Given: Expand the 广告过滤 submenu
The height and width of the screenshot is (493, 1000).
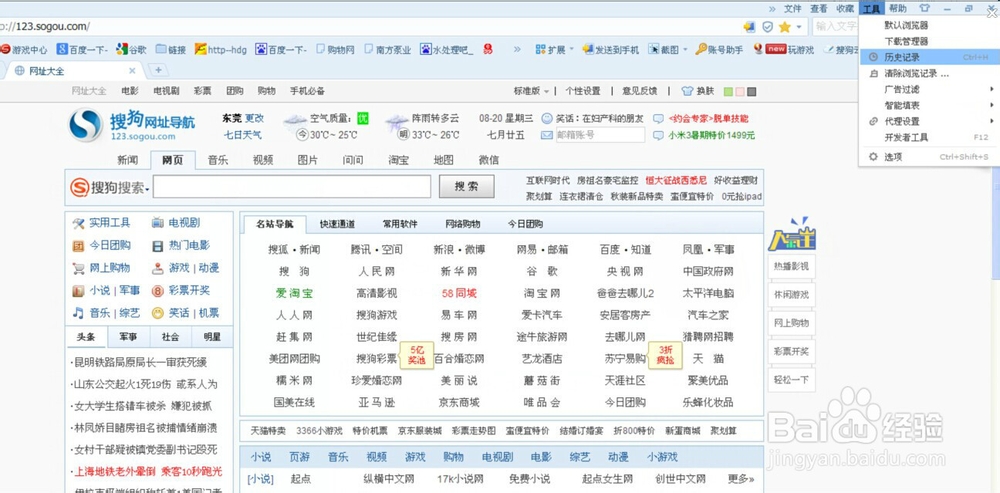Looking at the screenshot, I should click(992, 89).
